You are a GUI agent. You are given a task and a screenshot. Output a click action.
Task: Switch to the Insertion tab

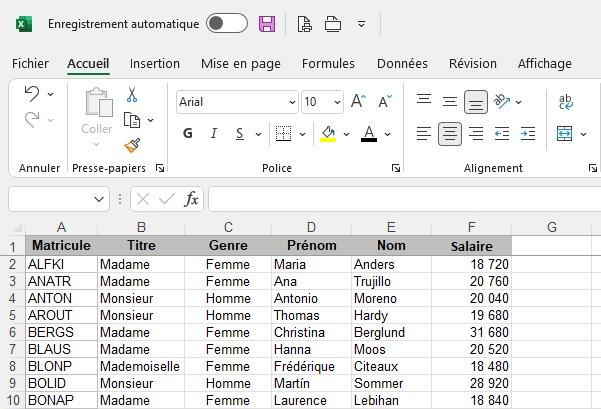tap(155, 63)
